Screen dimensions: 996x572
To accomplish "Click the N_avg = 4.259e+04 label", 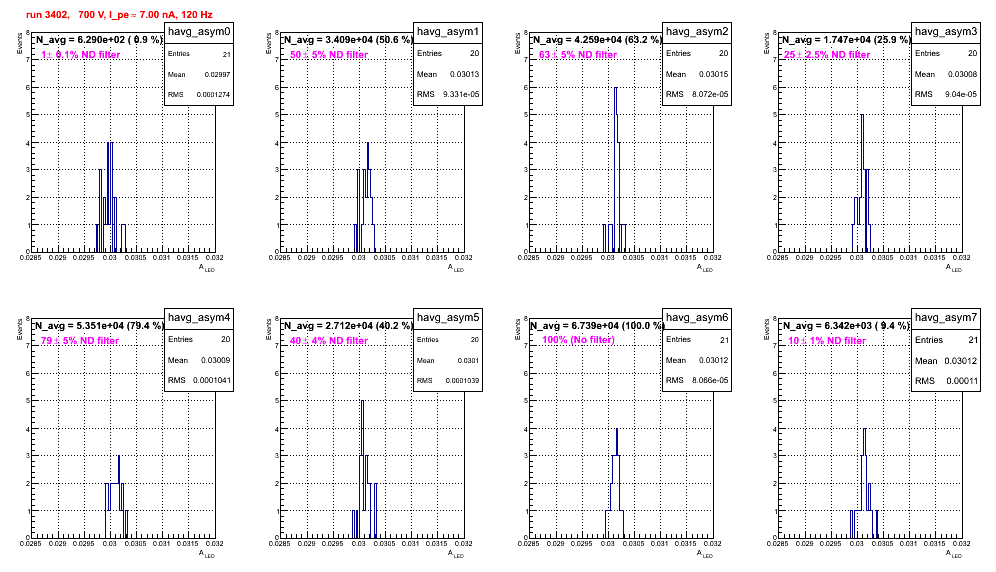I will tap(597, 40).
